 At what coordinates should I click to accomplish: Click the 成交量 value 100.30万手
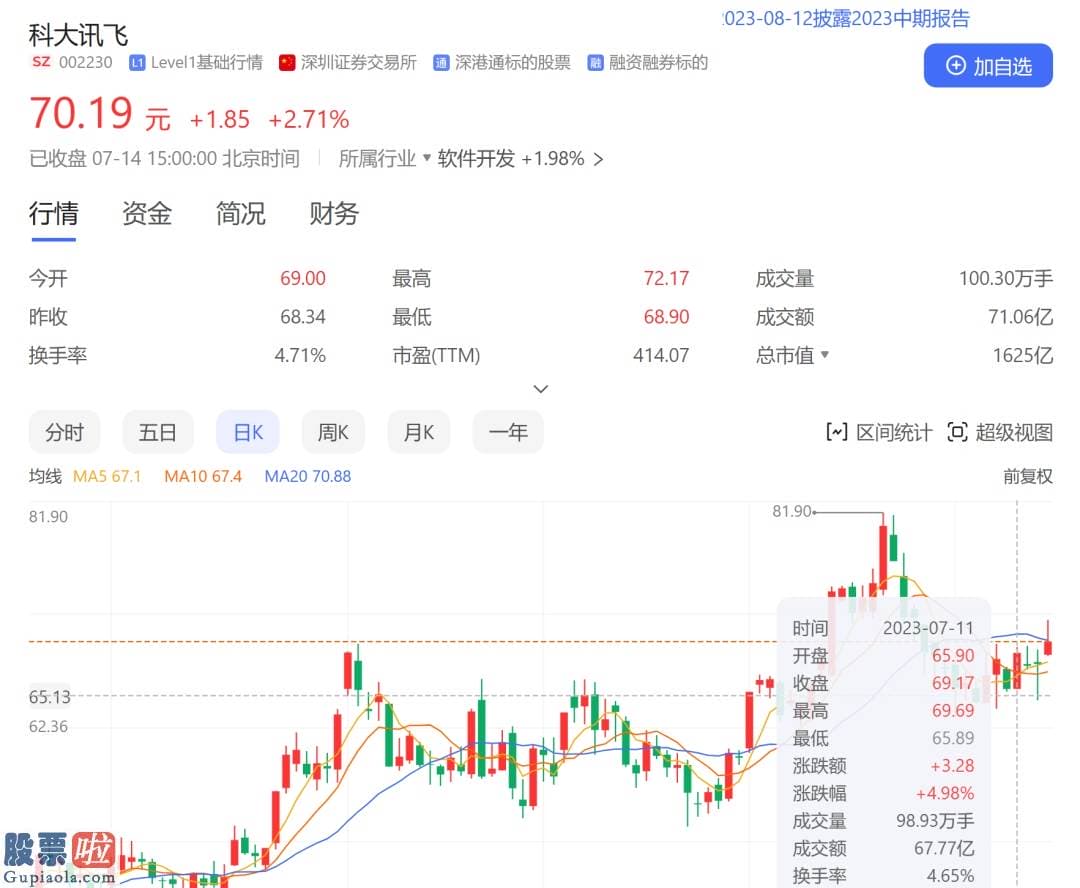(1006, 278)
